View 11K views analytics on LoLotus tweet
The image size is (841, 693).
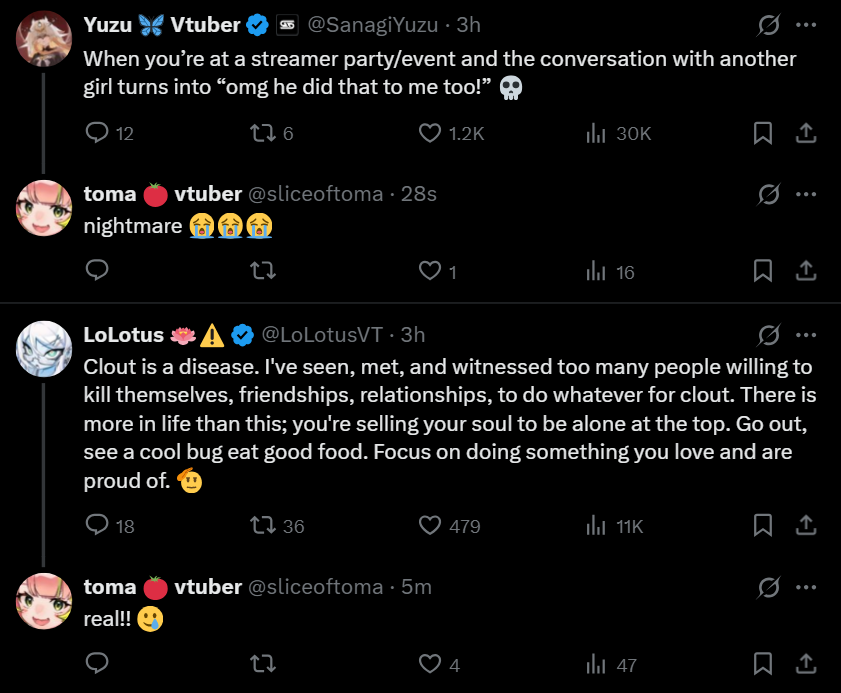click(597, 525)
